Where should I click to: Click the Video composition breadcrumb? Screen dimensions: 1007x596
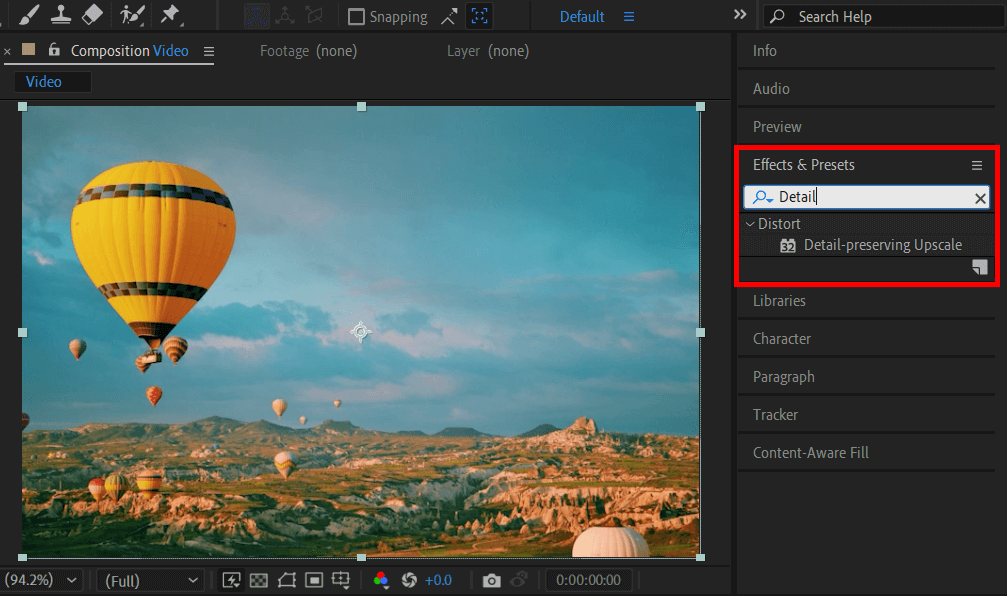click(44, 82)
